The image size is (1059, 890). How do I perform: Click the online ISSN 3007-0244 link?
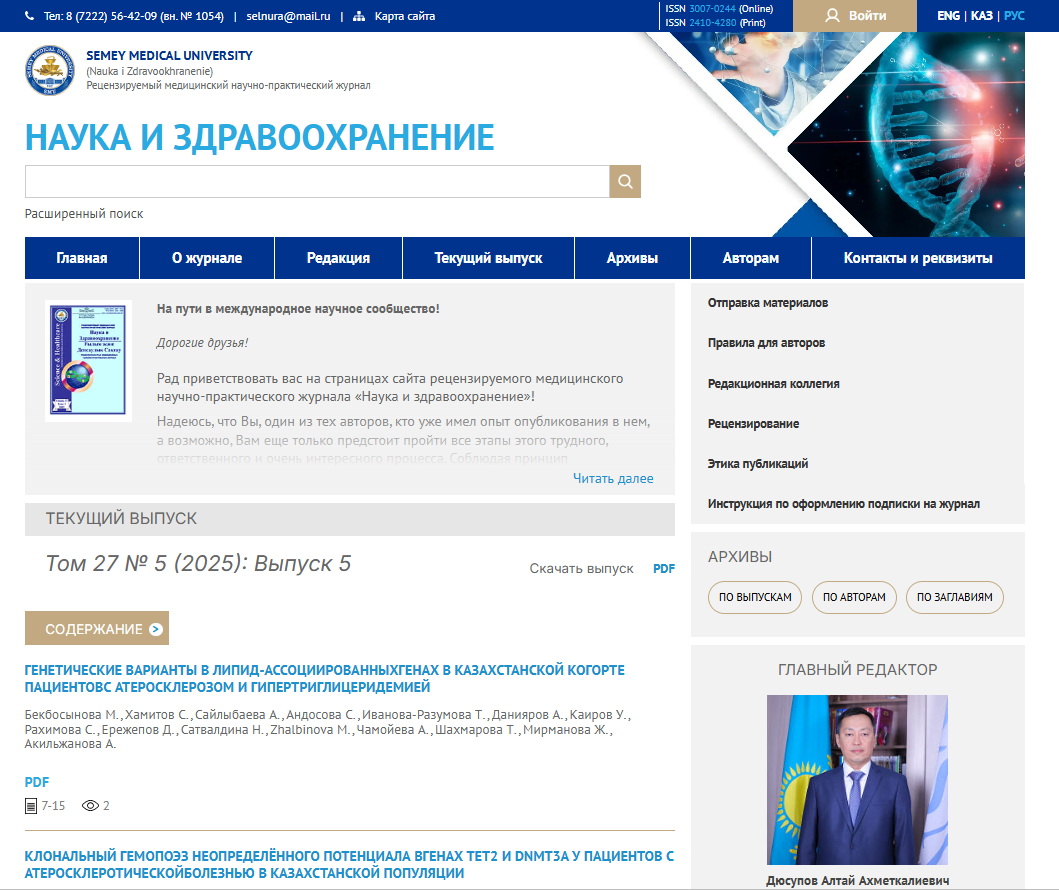tap(712, 9)
